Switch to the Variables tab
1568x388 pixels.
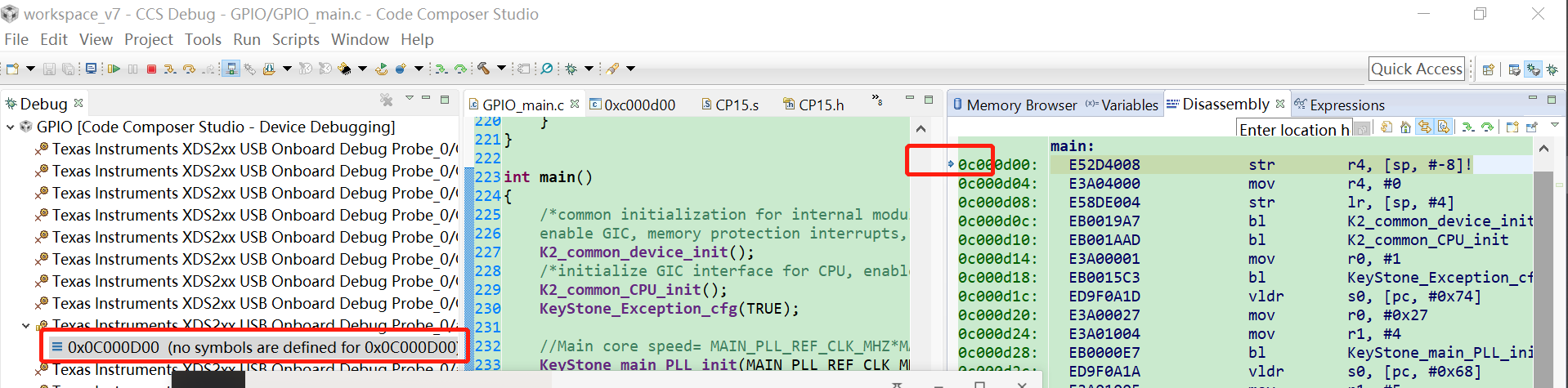(x=1122, y=105)
